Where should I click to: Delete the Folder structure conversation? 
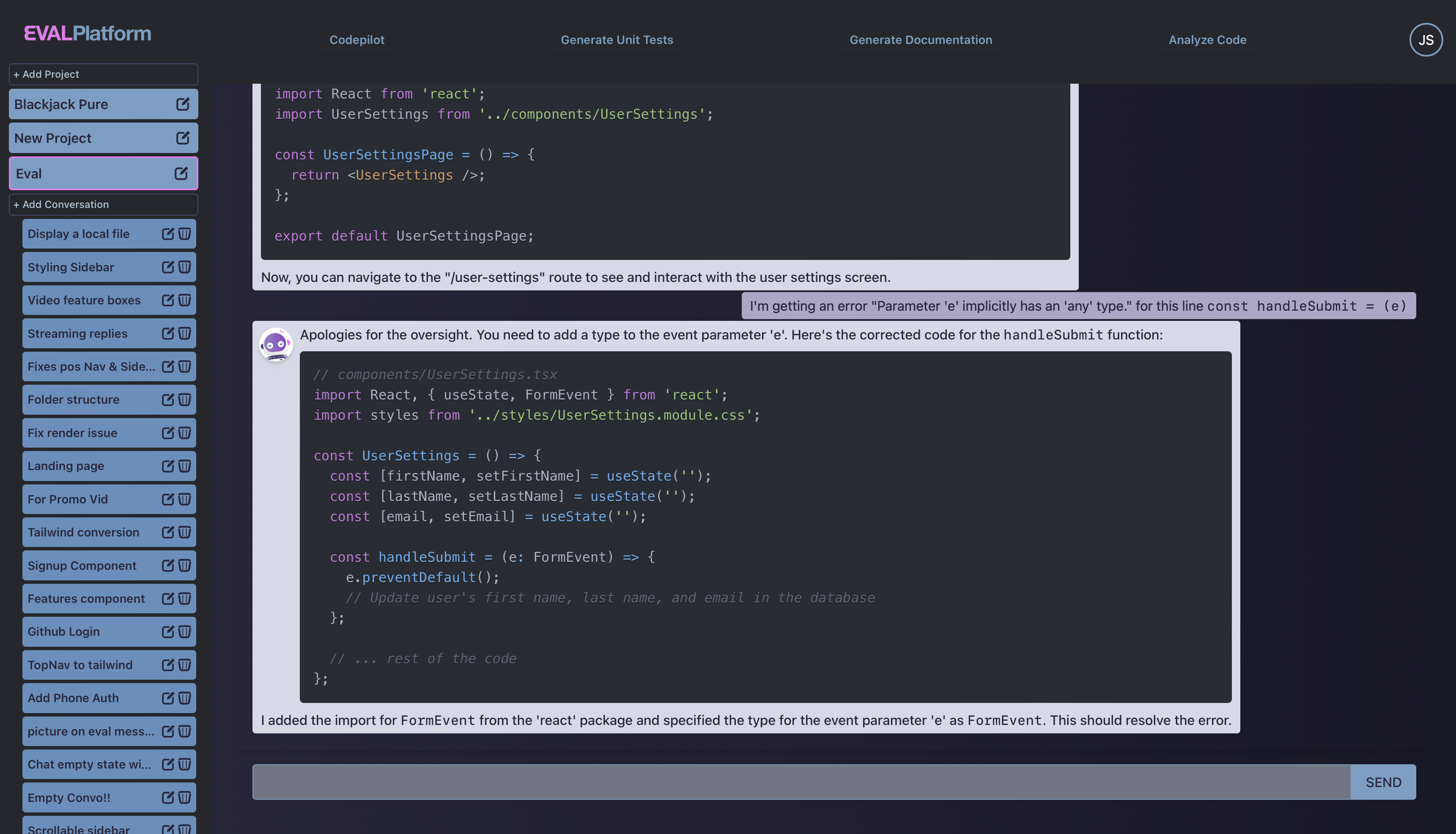184,399
